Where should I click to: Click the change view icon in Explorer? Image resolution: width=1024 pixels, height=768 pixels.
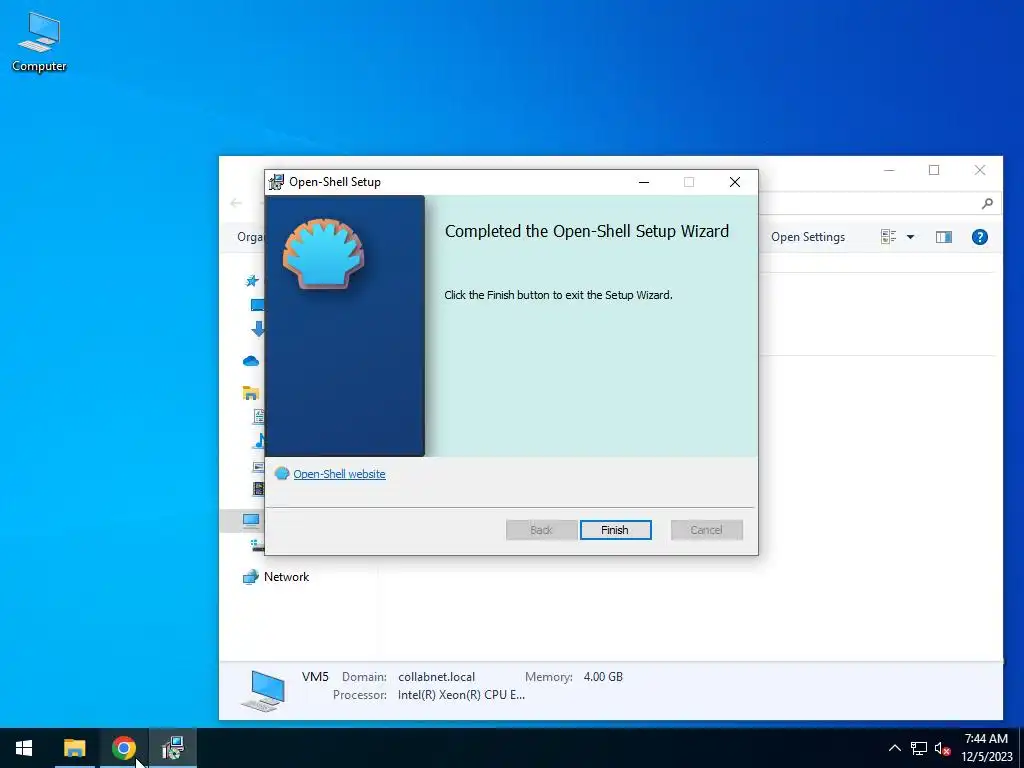coord(888,237)
